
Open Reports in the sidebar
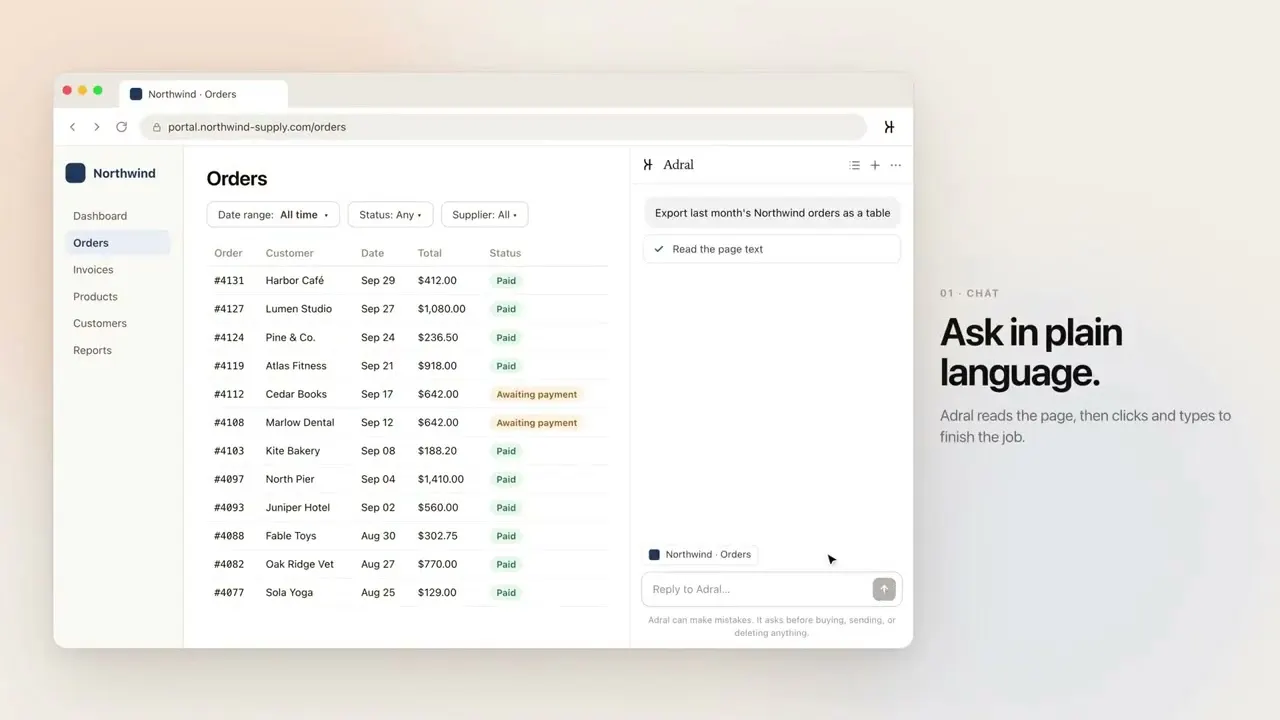(92, 351)
